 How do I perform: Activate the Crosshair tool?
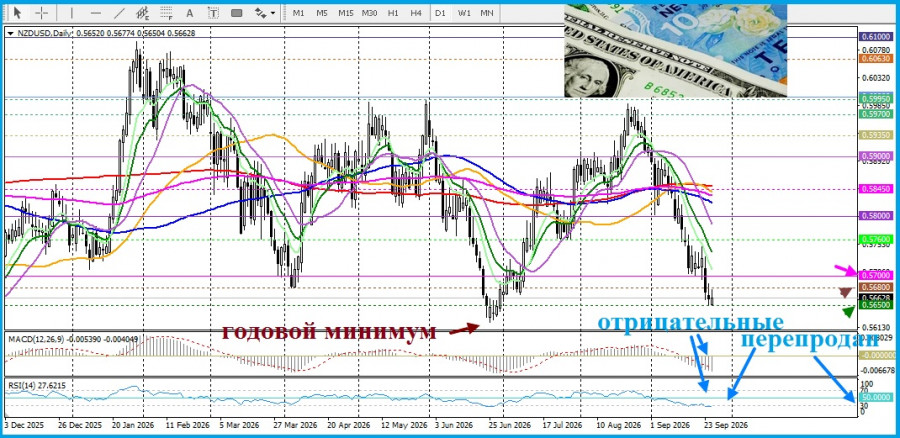tap(42, 13)
